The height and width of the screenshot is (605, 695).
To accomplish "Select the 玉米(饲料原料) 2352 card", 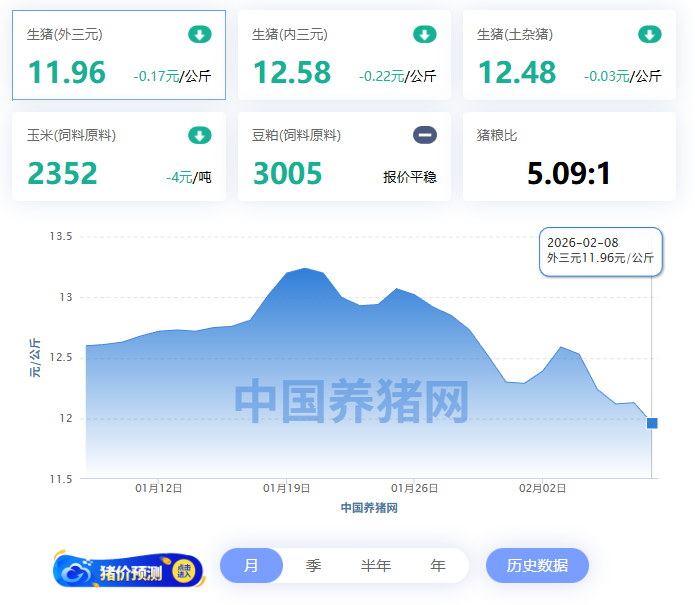I will pyautogui.click(x=119, y=157).
